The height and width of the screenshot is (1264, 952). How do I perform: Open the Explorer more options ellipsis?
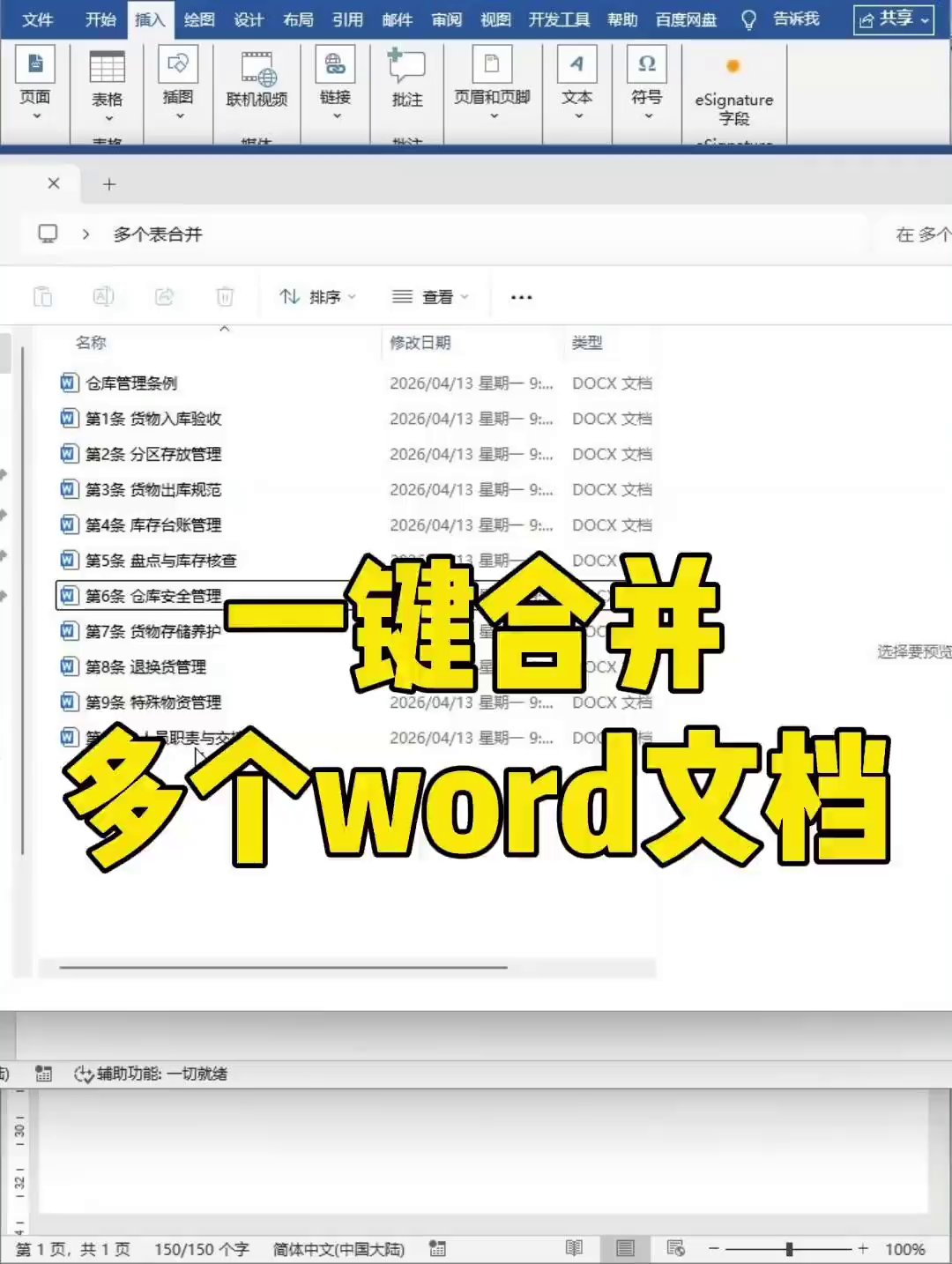(x=521, y=297)
